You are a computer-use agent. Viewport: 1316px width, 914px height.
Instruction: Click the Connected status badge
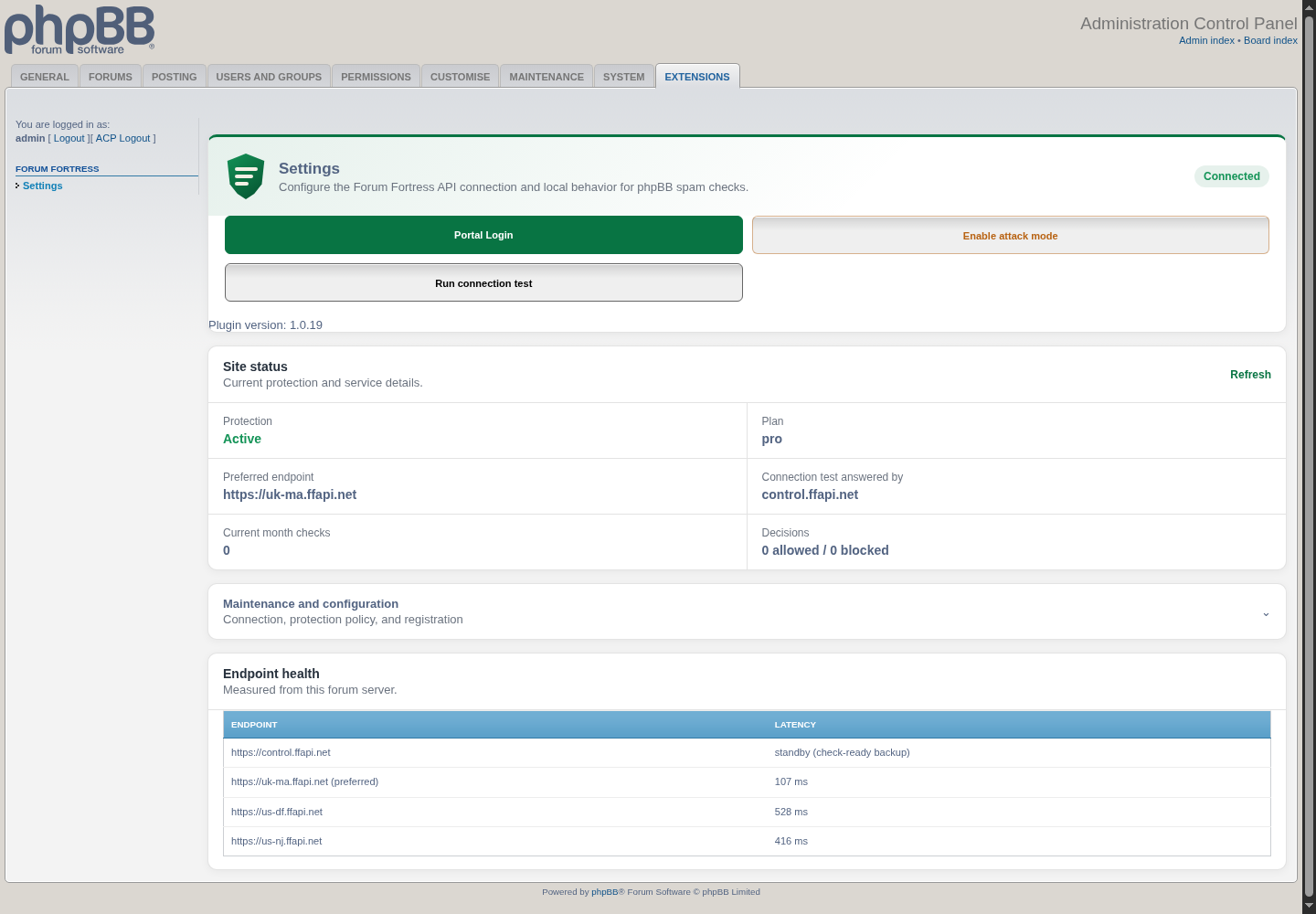(x=1231, y=176)
